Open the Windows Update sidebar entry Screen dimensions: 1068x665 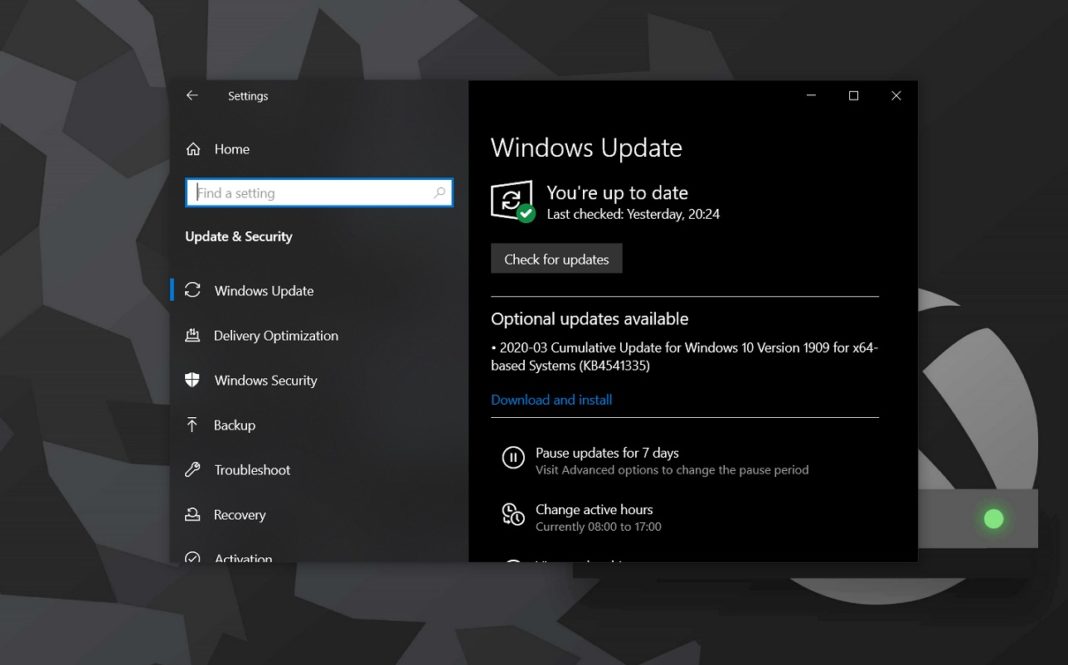coord(263,290)
